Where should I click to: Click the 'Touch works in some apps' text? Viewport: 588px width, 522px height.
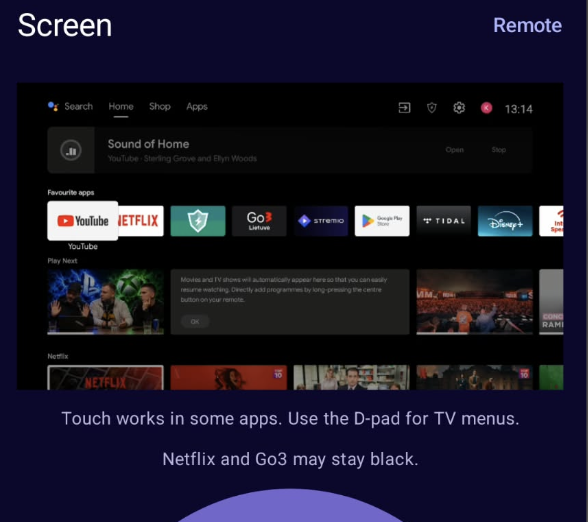[290, 418]
